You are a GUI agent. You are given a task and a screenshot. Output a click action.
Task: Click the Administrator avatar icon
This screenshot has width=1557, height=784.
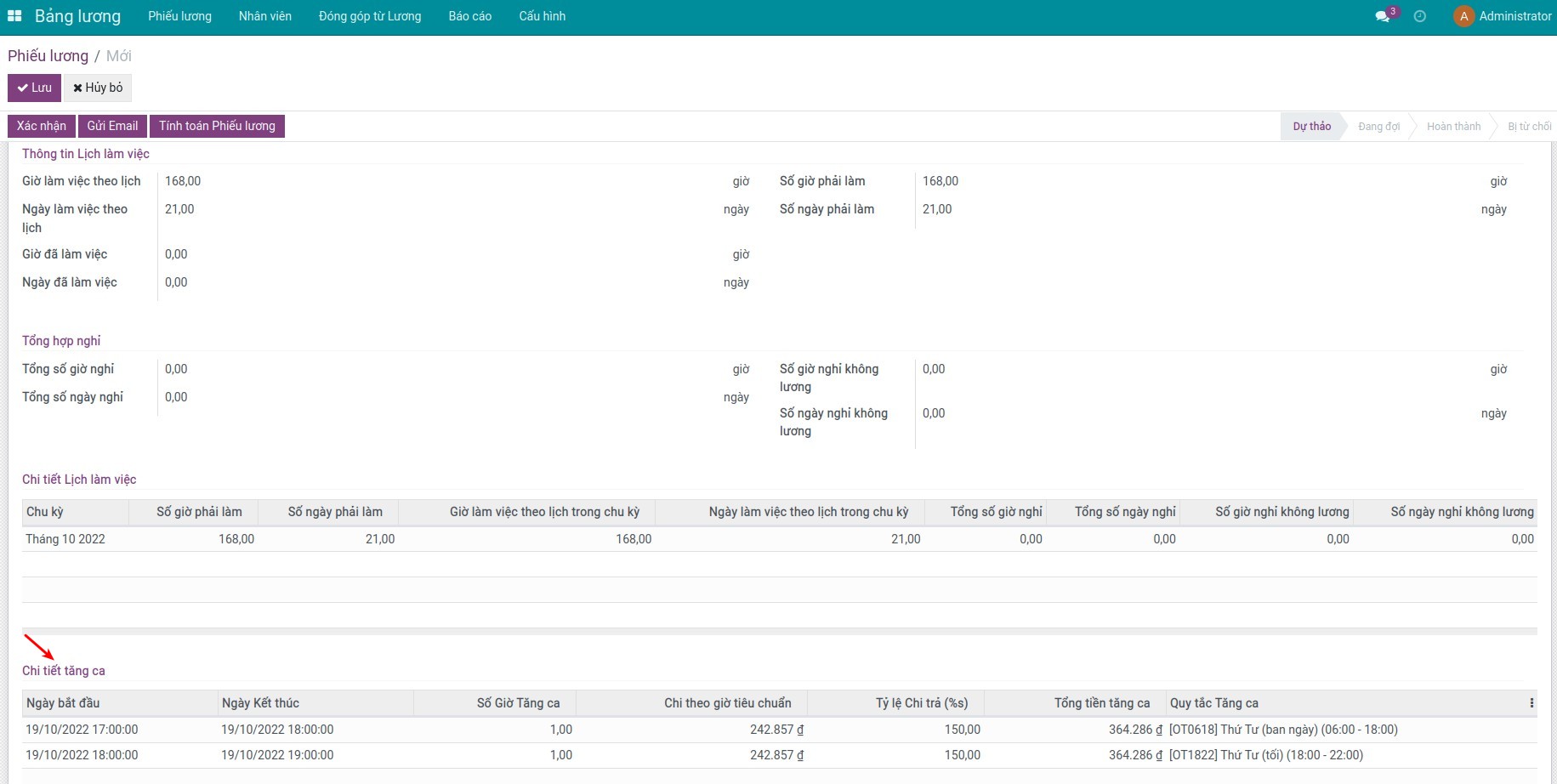(x=1463, y=16)
